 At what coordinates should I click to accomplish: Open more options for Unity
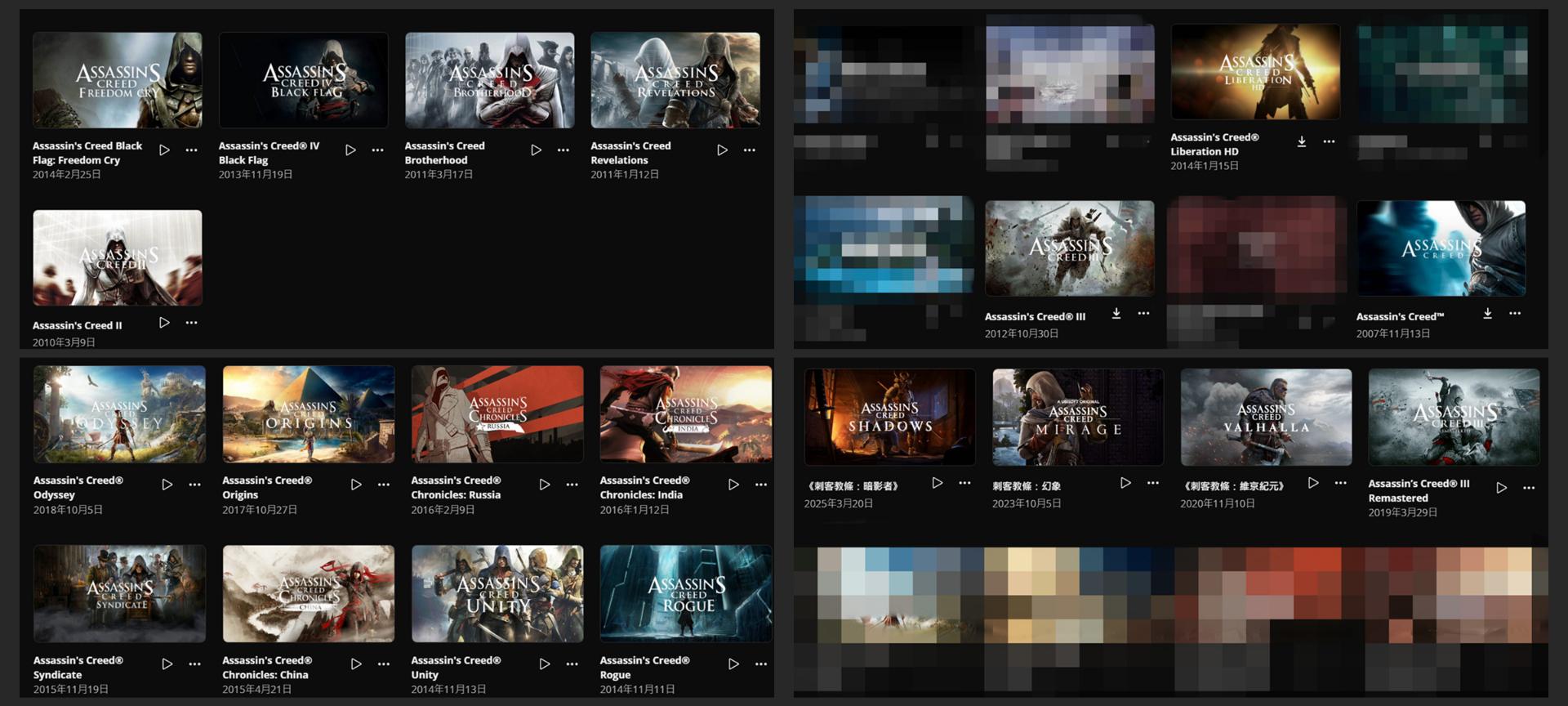tap(572, 664)
